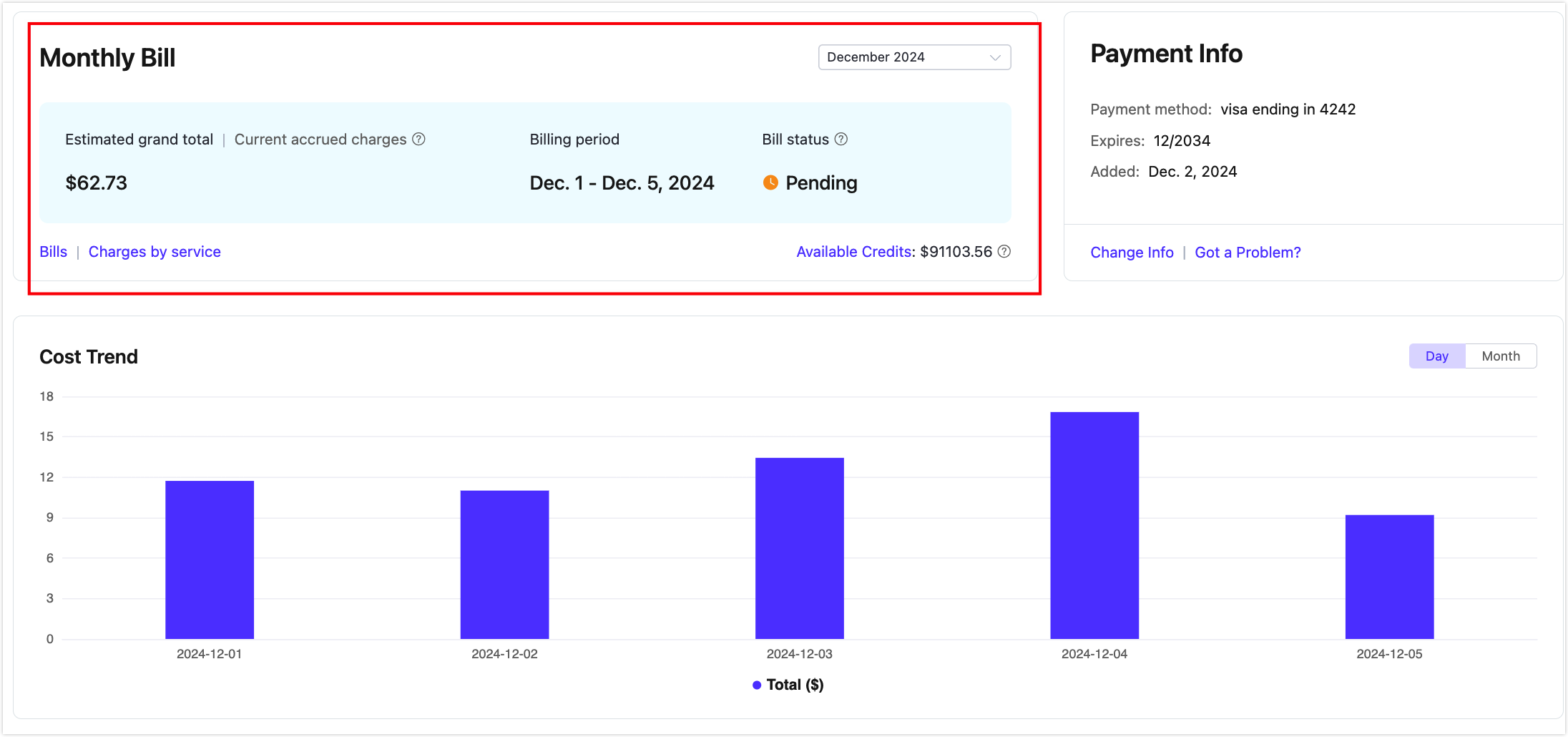Click the help icon beside Available Credits
This screenshot has width=1568, height=737.
pyautogui.click(x=1004, y=251)
